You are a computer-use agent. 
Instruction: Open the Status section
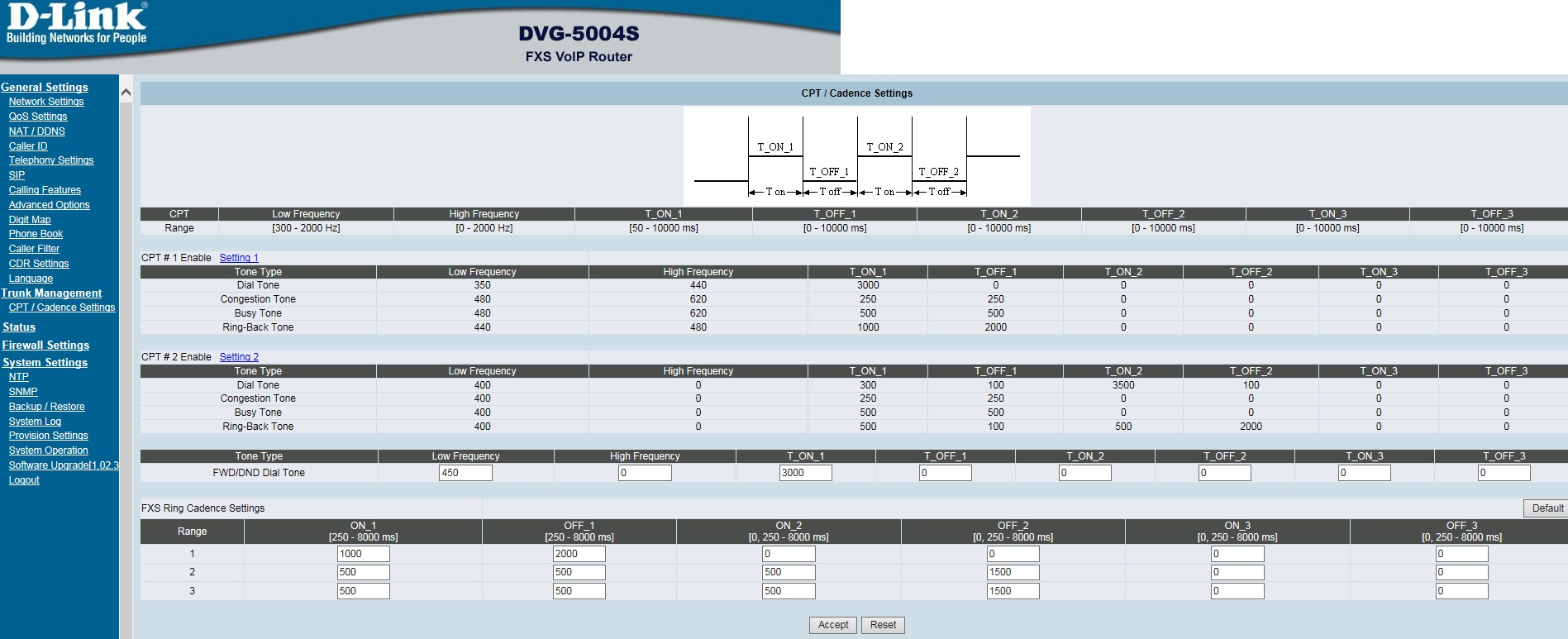pos(19,327)
